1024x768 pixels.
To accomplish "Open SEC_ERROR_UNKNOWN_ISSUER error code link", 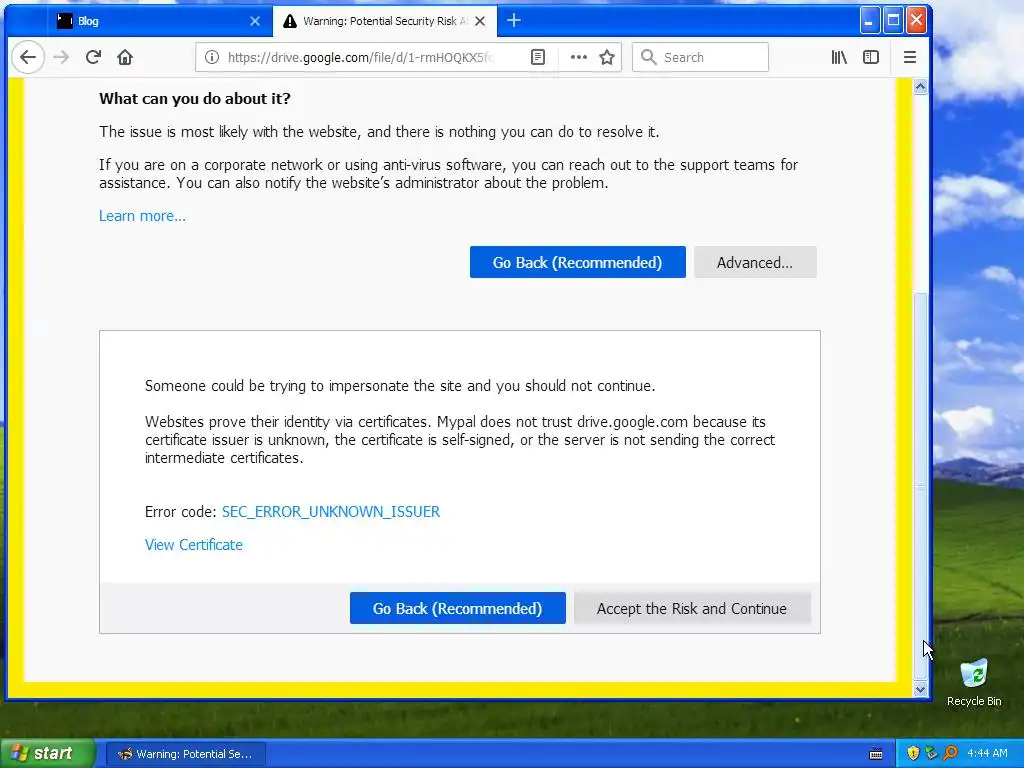I will 331,512.
